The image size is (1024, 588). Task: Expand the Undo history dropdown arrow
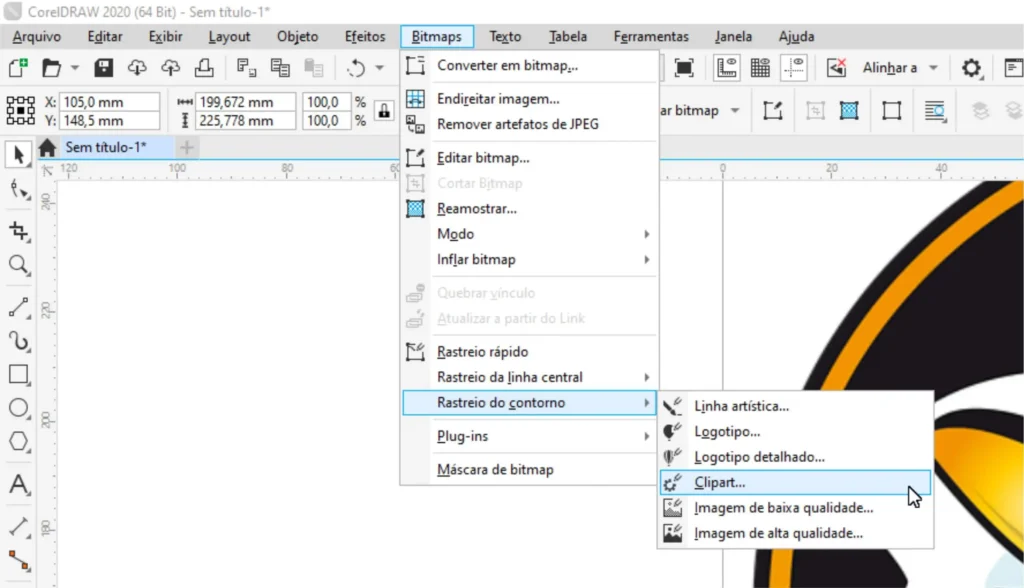click(x=379, y=67)
